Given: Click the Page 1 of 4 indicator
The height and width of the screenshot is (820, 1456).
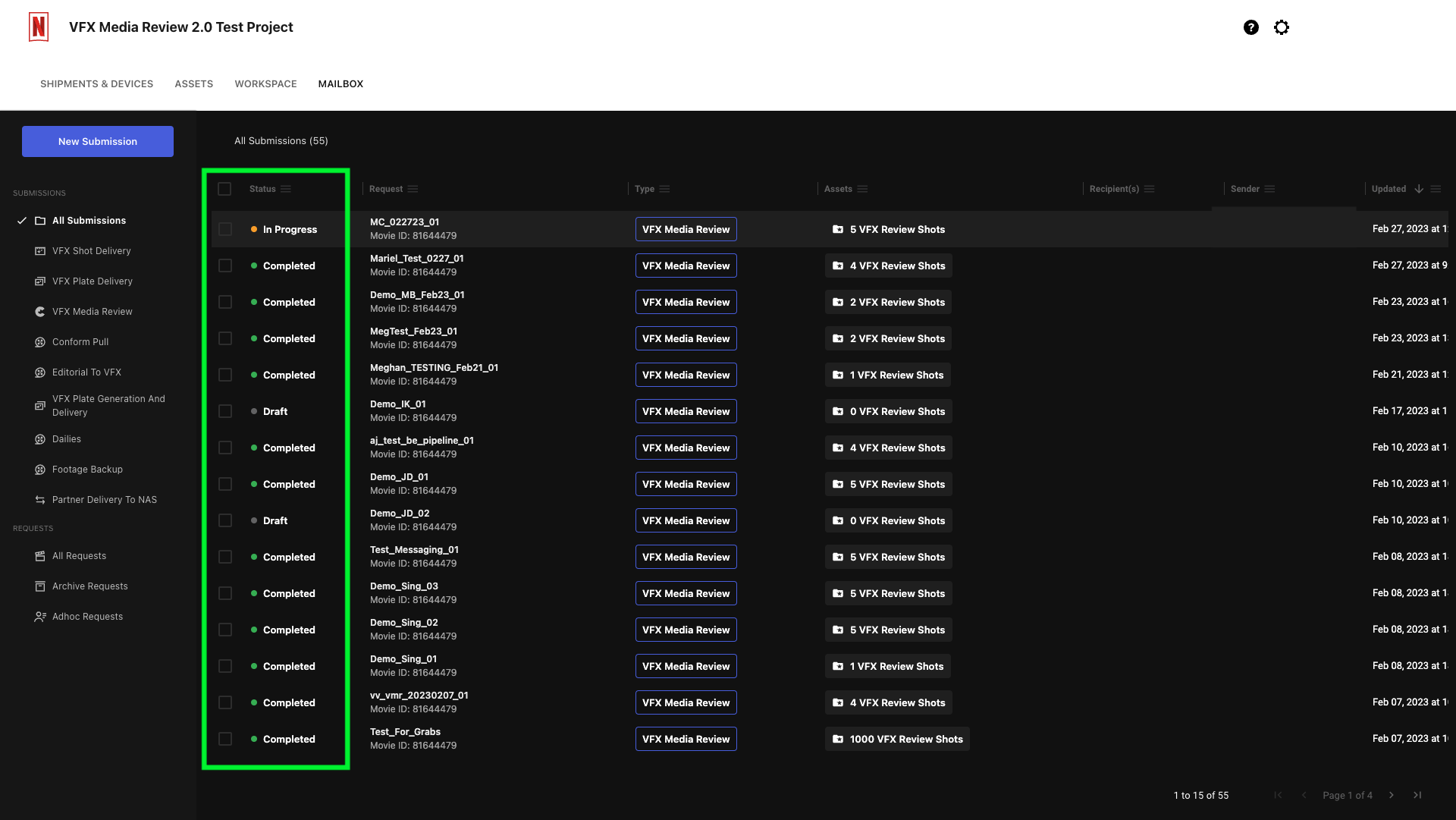Looking at the screenshot, I should pyautogui.click(x=1348, y=795).
